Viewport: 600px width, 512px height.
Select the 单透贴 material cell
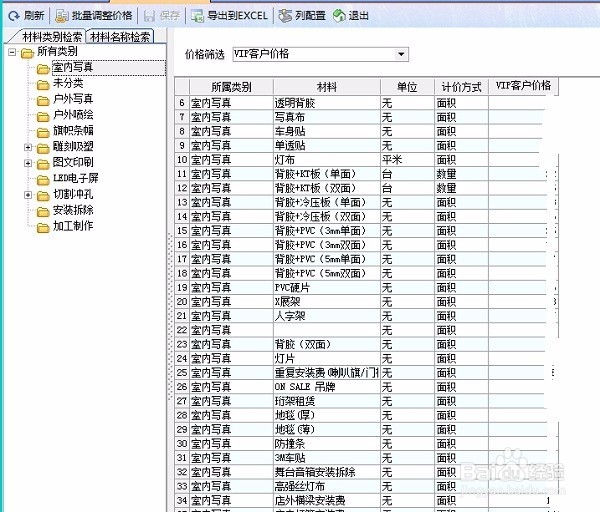coord(327,145)
